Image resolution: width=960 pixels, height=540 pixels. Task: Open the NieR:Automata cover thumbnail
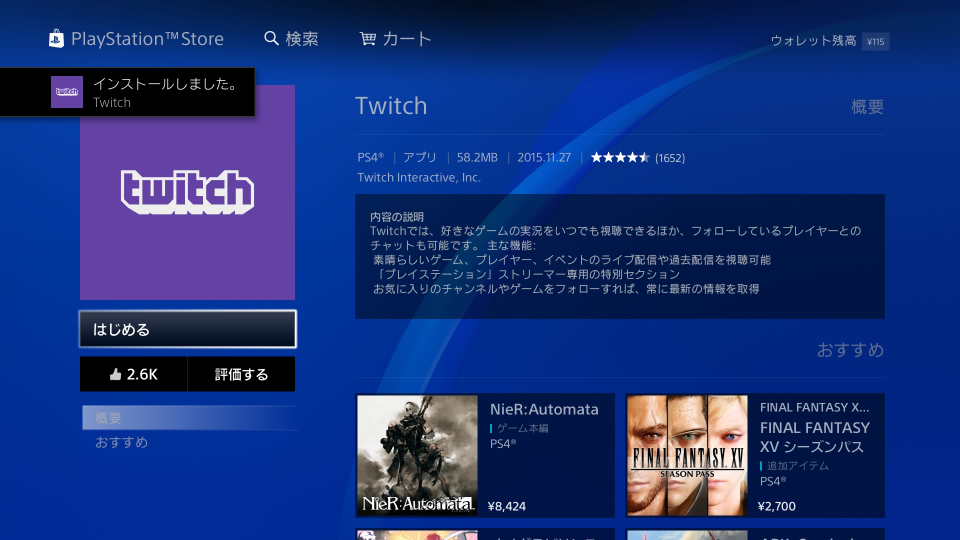click(x=418, y=455)
